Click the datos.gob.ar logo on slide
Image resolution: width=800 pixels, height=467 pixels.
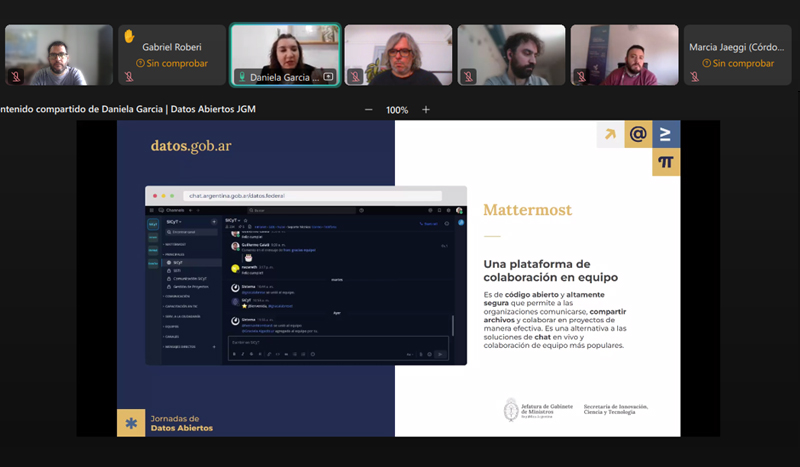coord(191,146)
